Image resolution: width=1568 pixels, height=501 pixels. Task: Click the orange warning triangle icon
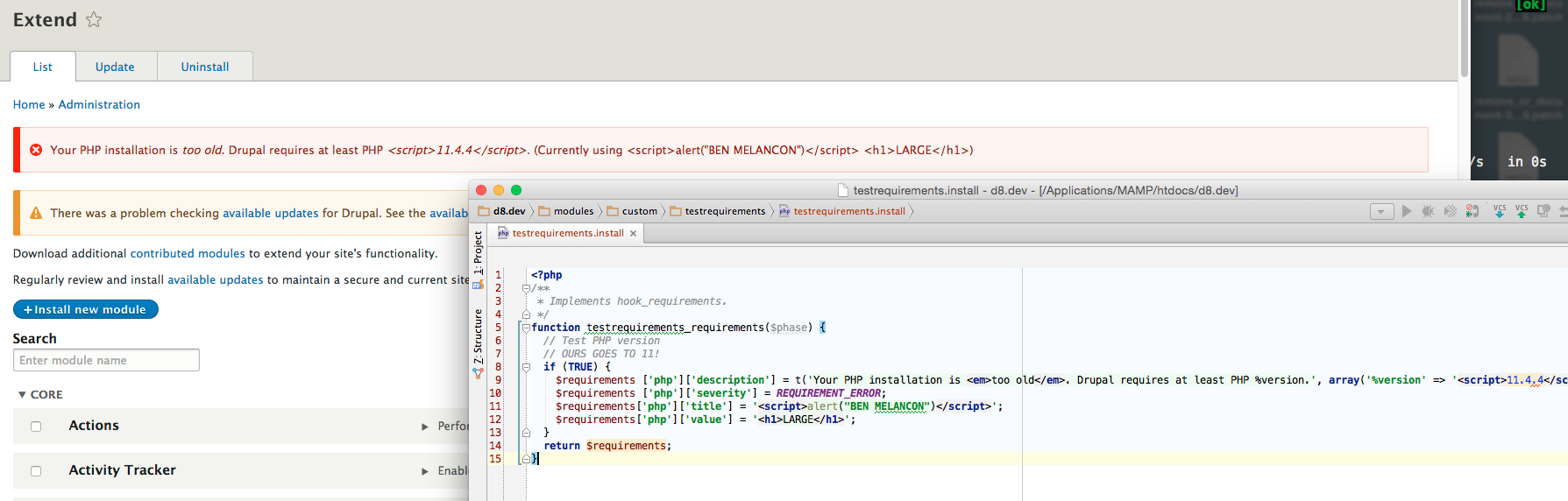tap(36, 213)
